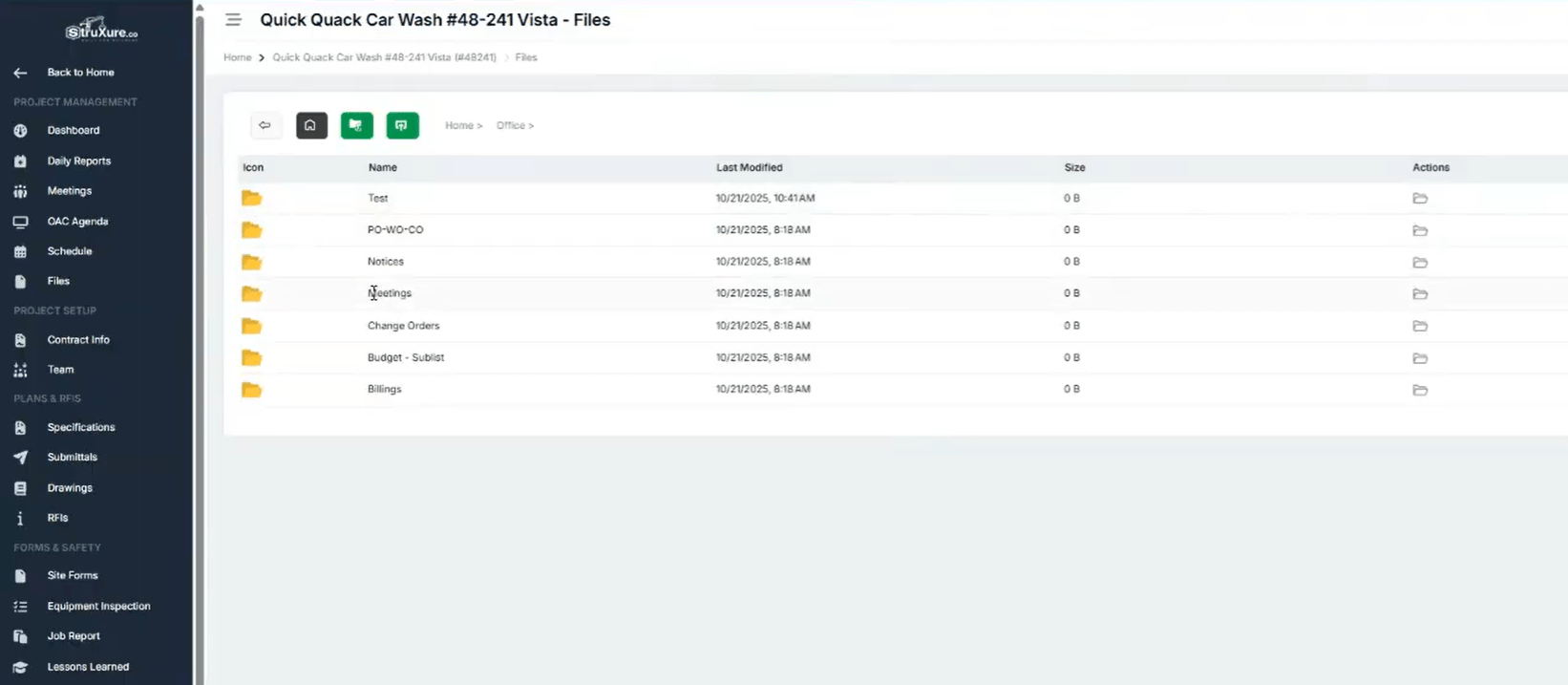Click the Schedule calendar icon
The width and height of the screenshot is (1568, 685).
pyautogui.click(x=20, y=251)
